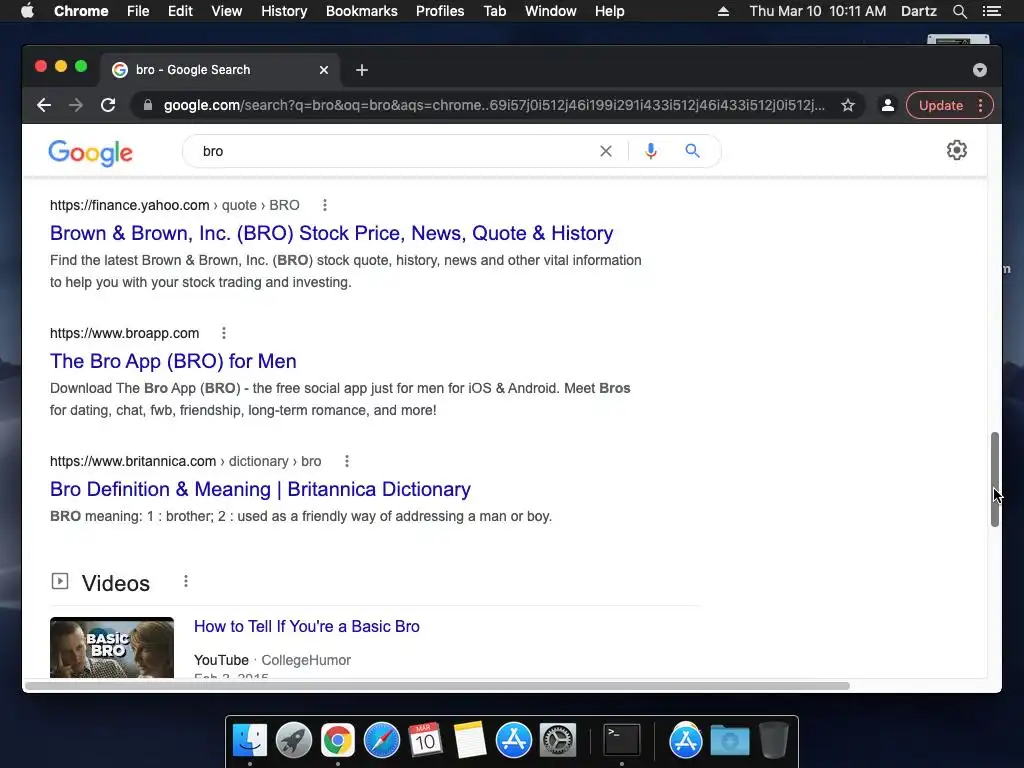
Task: Reload the Google search page
Action: point(108,105)
